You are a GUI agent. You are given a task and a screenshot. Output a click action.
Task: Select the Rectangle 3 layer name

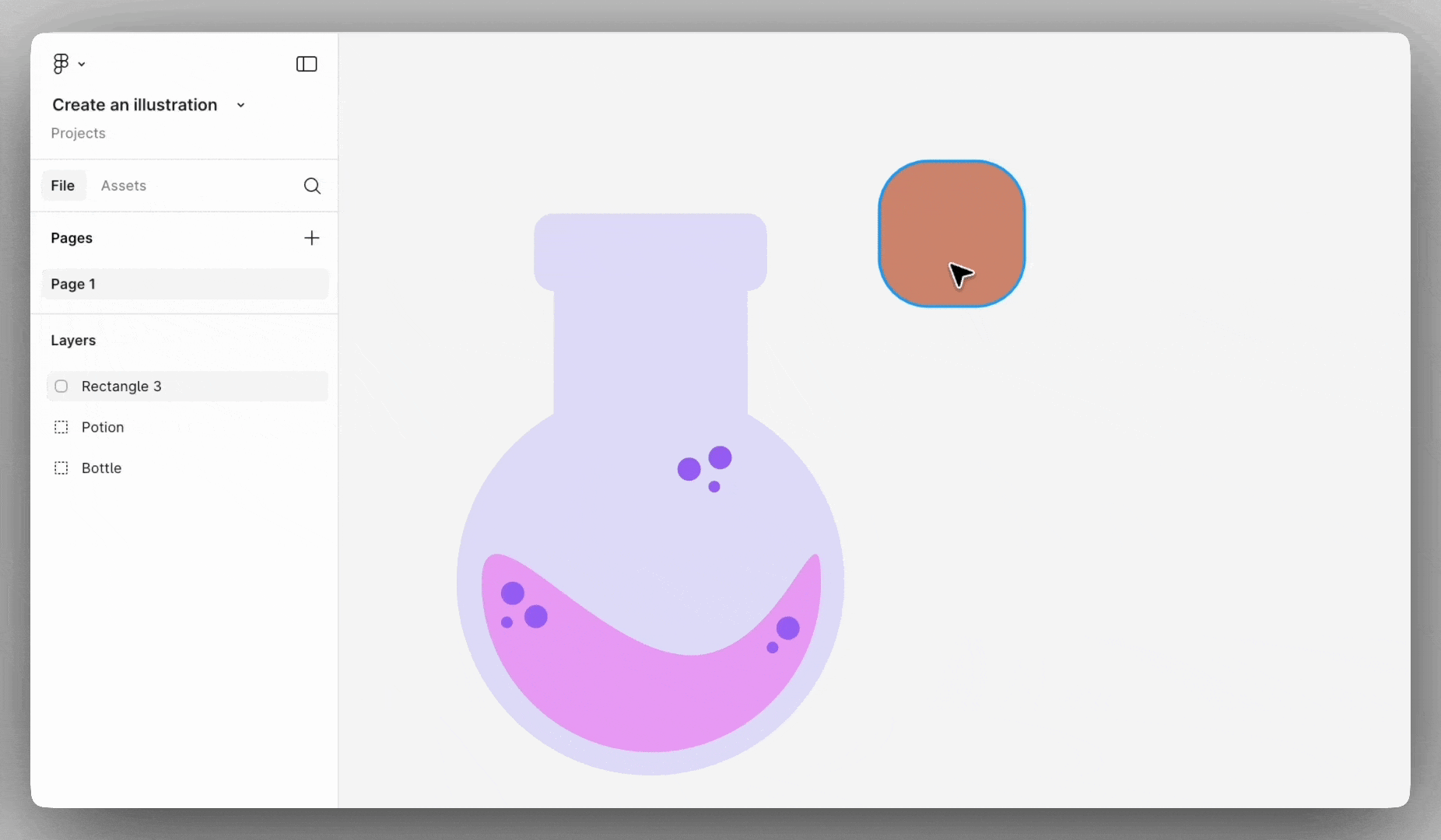click(x=121, y=387)
